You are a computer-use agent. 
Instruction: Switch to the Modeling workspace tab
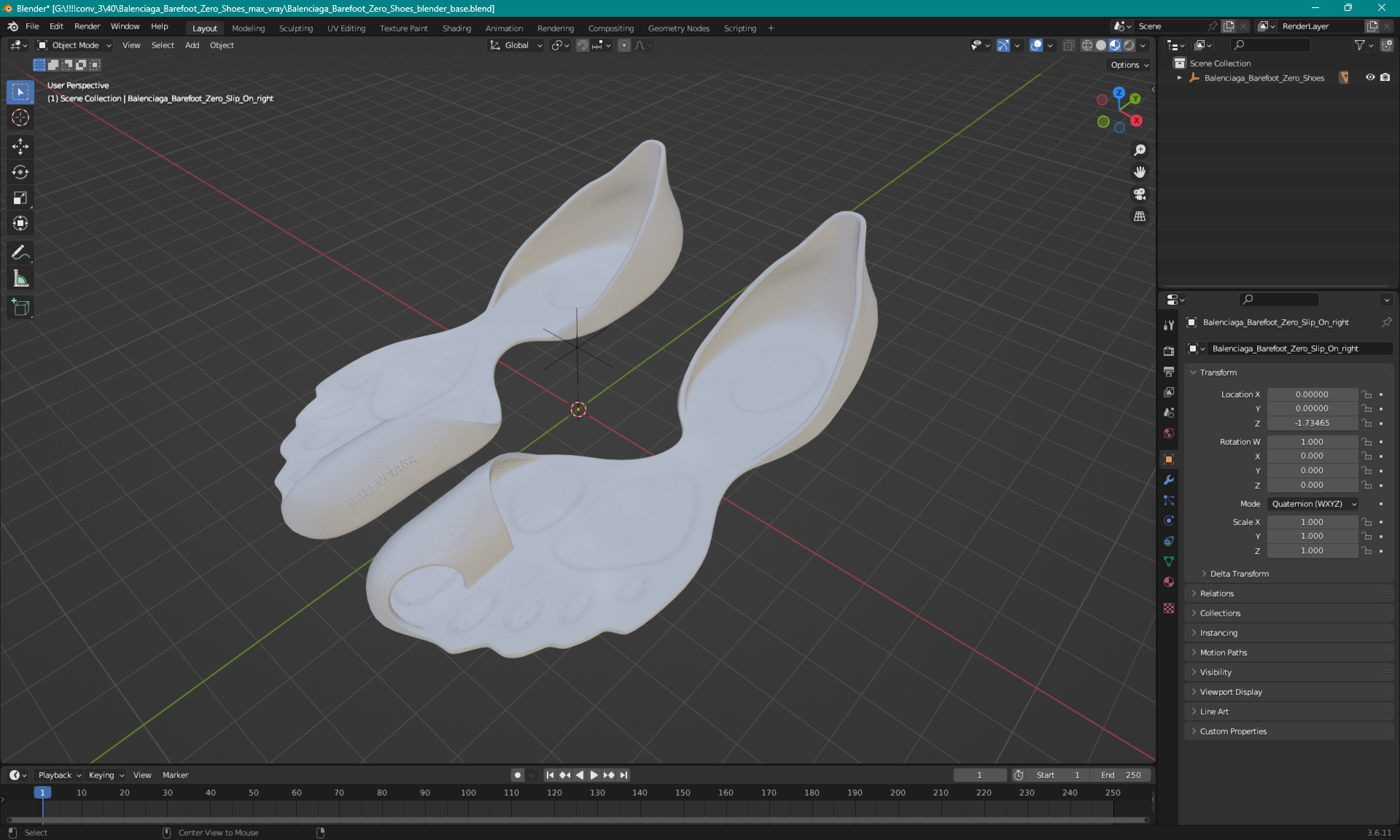pos(248,28)
